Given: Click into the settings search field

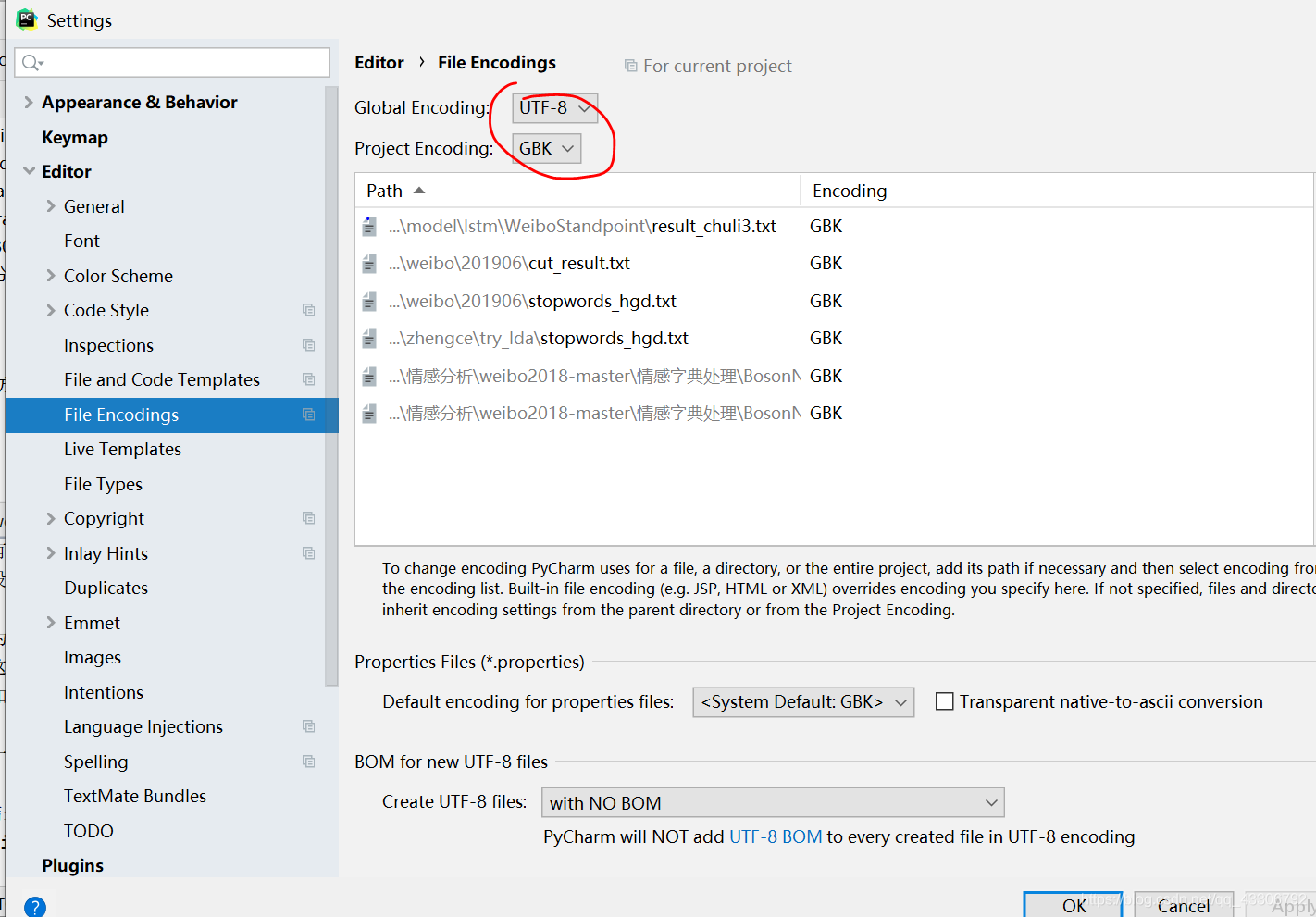Looking at the screenshot, I should (x=172, y=62).
